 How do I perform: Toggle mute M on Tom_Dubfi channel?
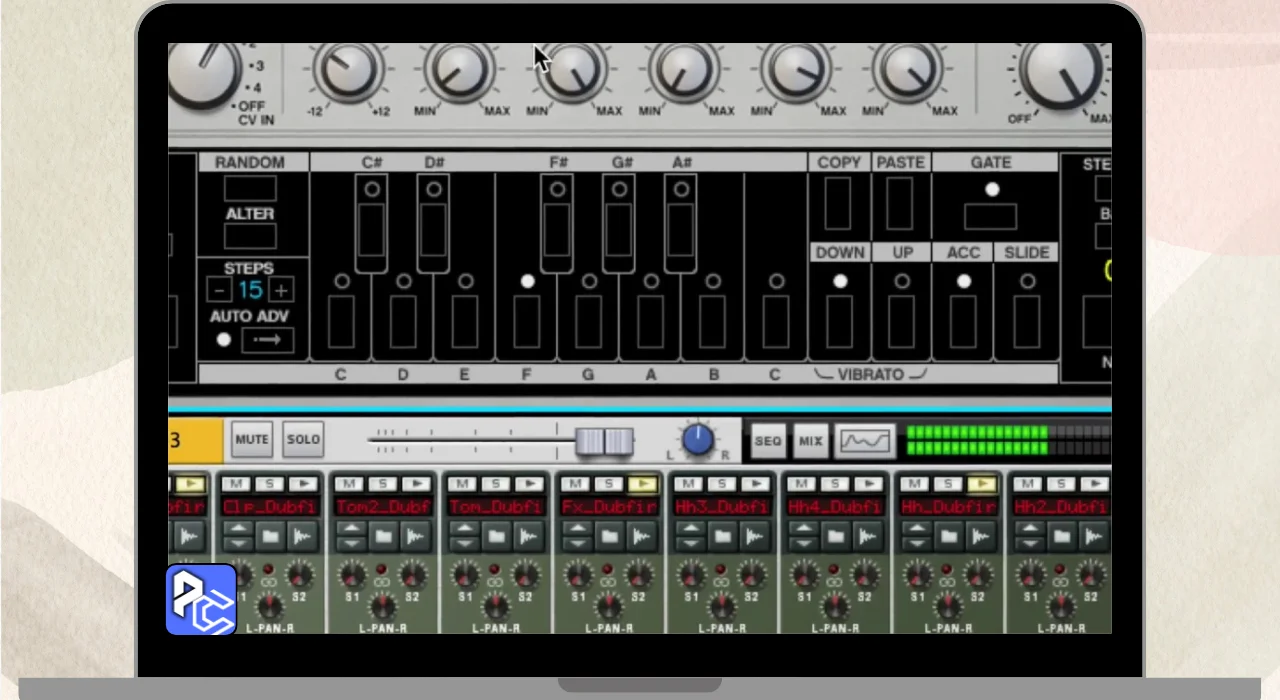pyautogui.click(x=463, y=484)
